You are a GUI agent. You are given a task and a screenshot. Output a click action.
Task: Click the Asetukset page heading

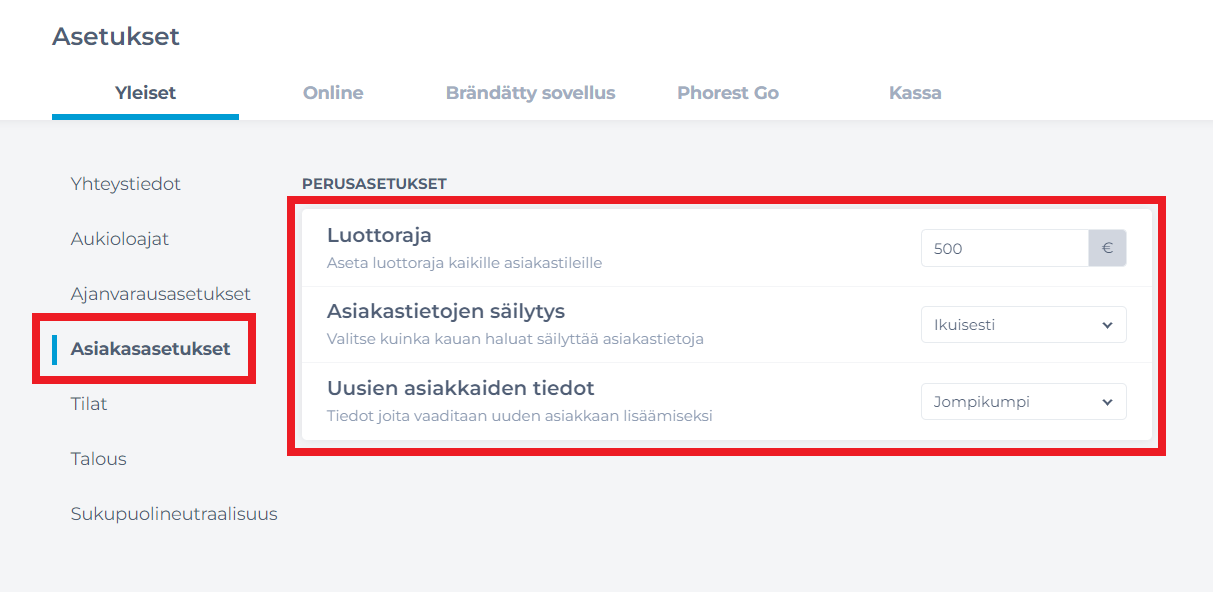116,37
